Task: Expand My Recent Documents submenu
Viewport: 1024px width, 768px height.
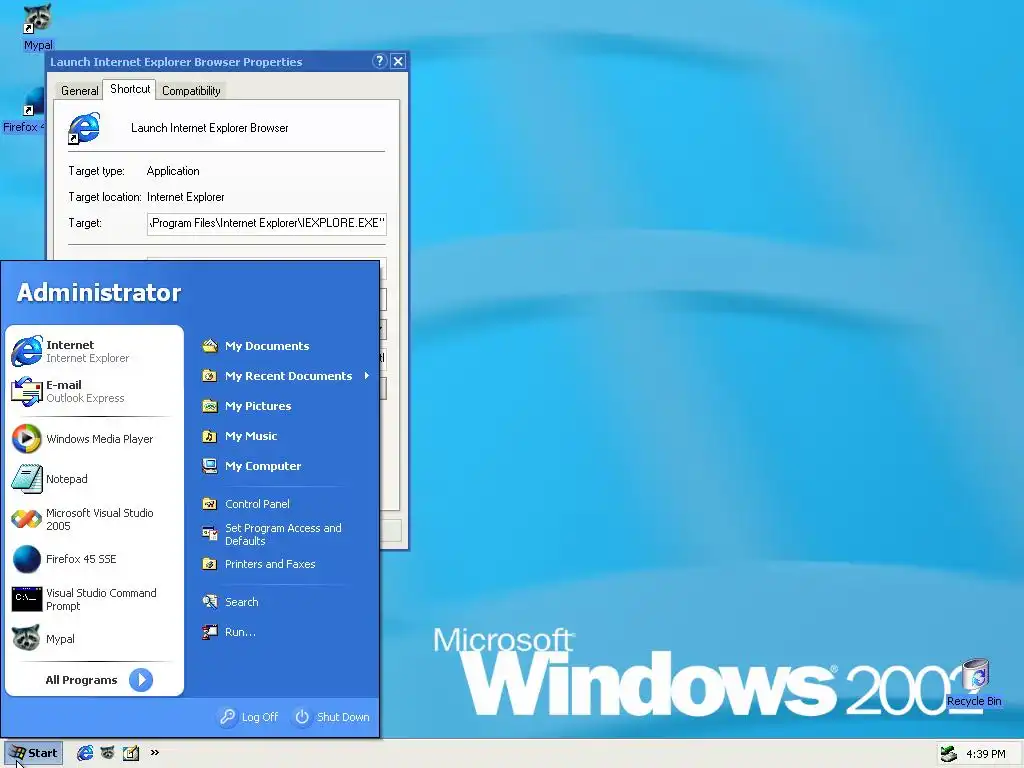Action: (x=285, y=376)
